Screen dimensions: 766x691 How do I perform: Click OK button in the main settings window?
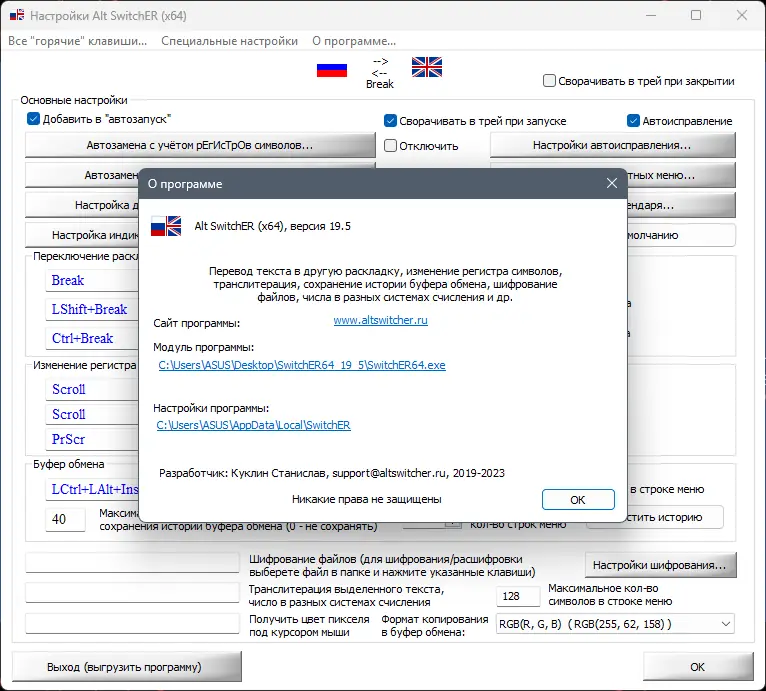[698, 667]
